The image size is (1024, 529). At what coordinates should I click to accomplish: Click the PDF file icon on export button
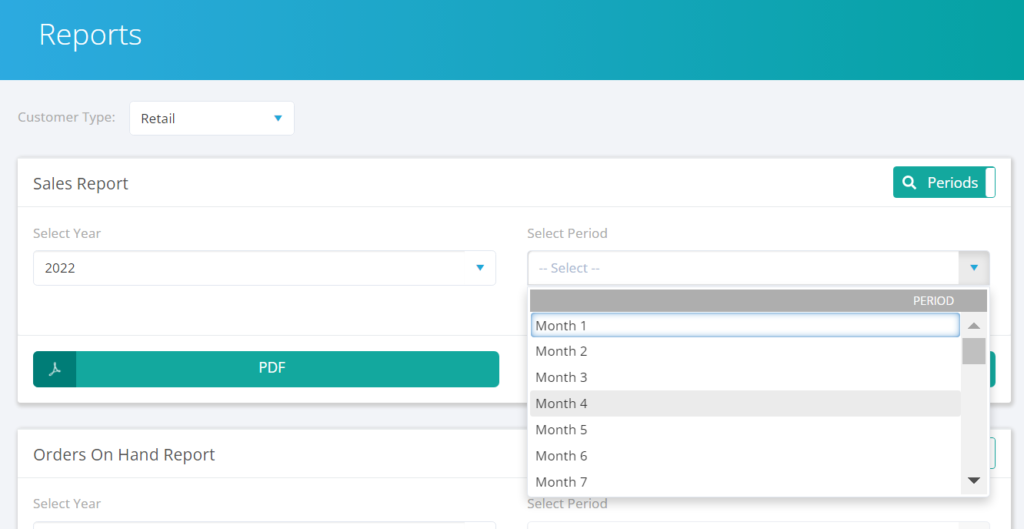point(55,369)
